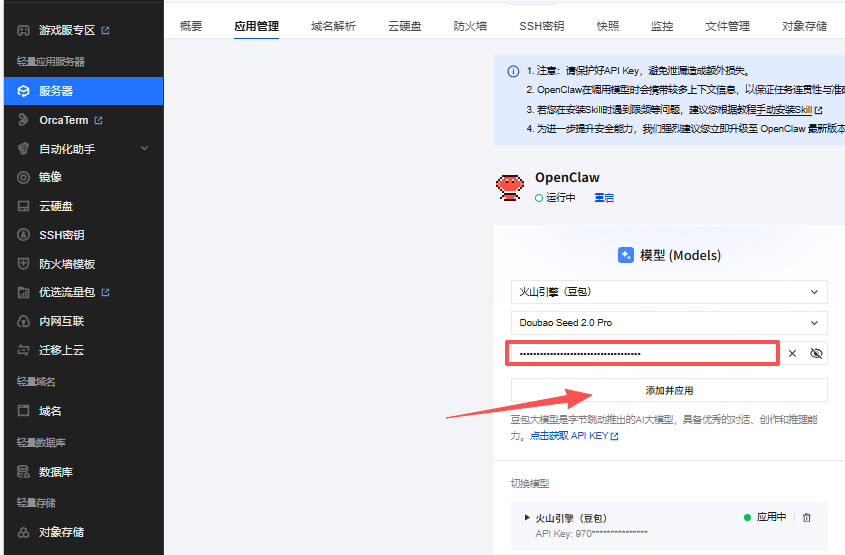Click the 域名 sidebar icon
This screenshot has height=555, width=845.
point(23,411)
